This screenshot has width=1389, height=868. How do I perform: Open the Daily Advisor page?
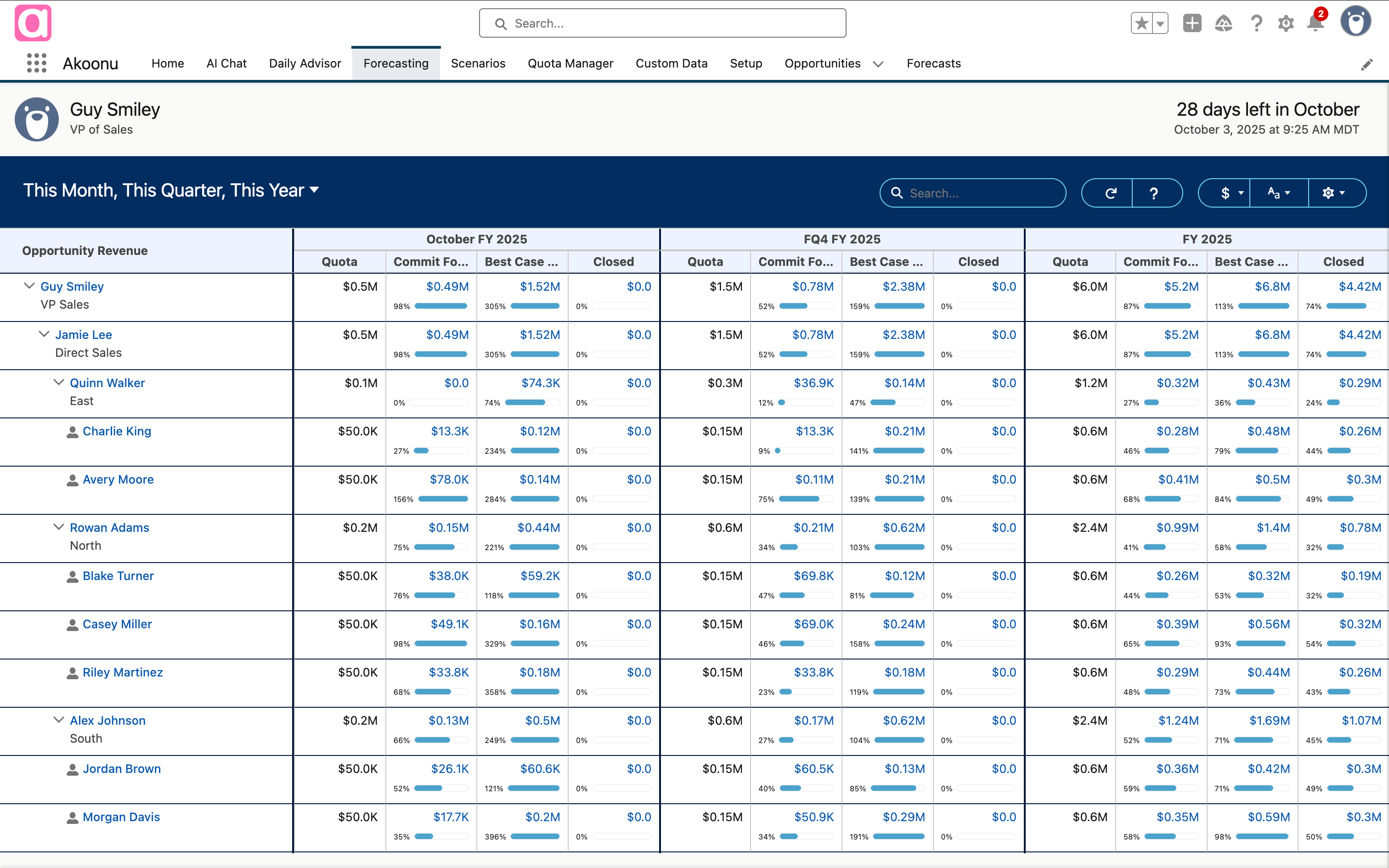(305, 63)
